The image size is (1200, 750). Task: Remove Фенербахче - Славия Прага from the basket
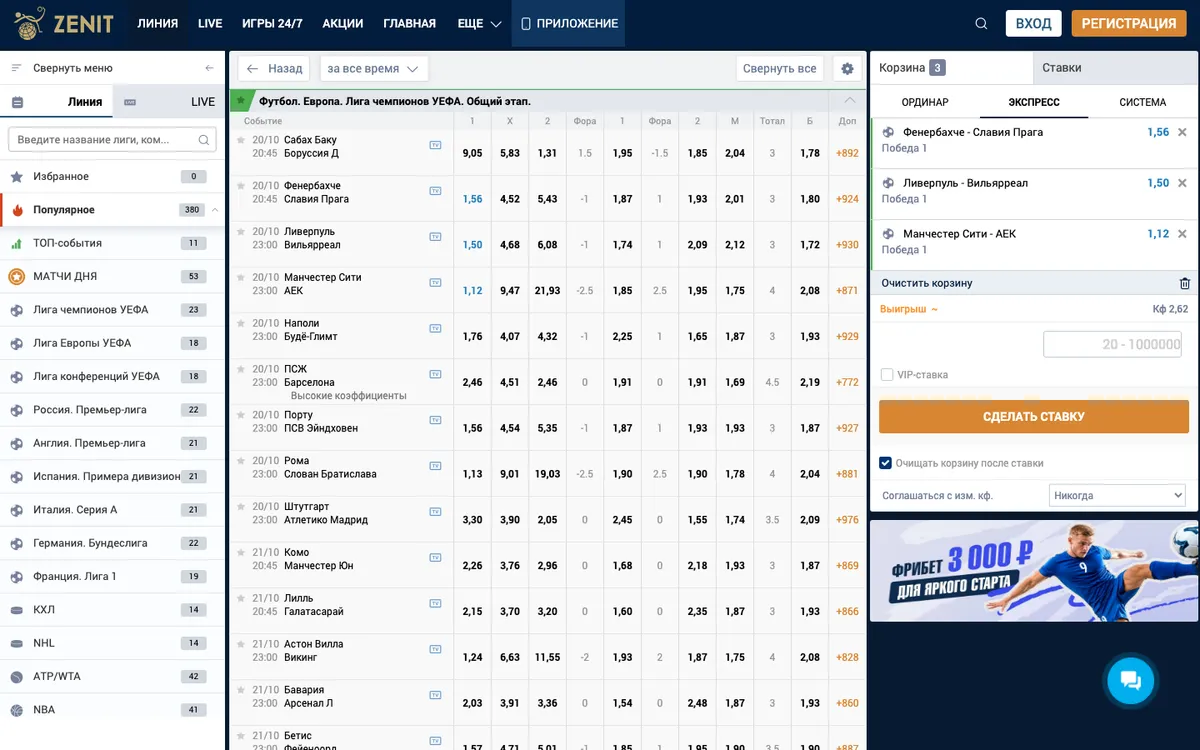(x=1182, y=132)
